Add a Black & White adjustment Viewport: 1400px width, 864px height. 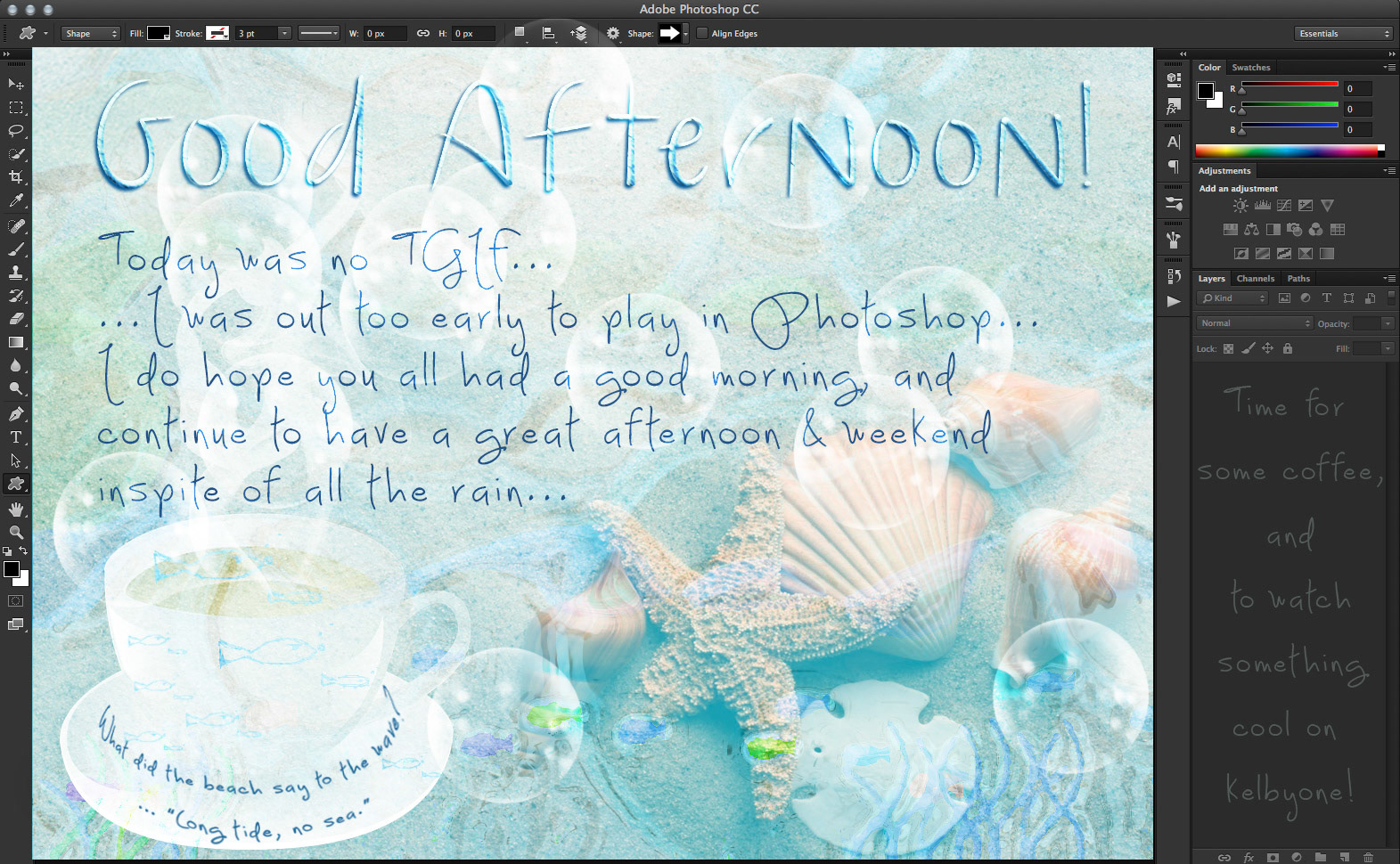pos(1273,230)
